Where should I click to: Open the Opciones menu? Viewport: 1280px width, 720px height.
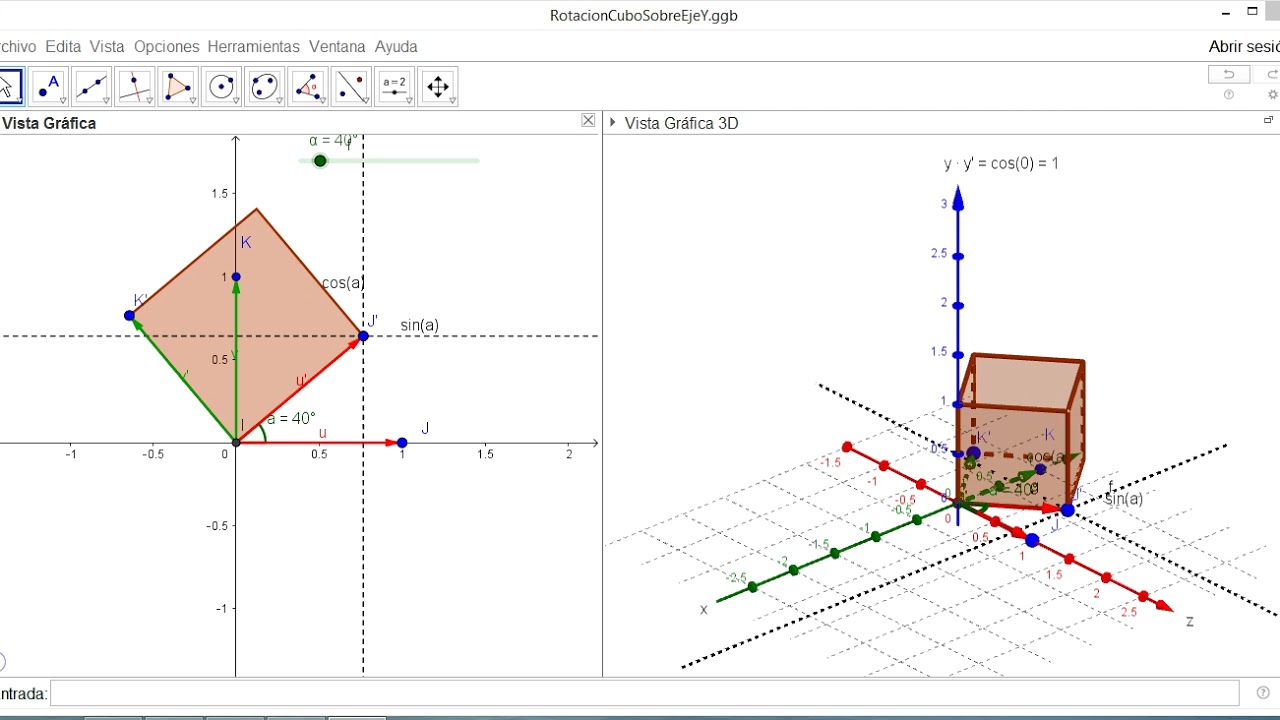click(x=167, y=46)
